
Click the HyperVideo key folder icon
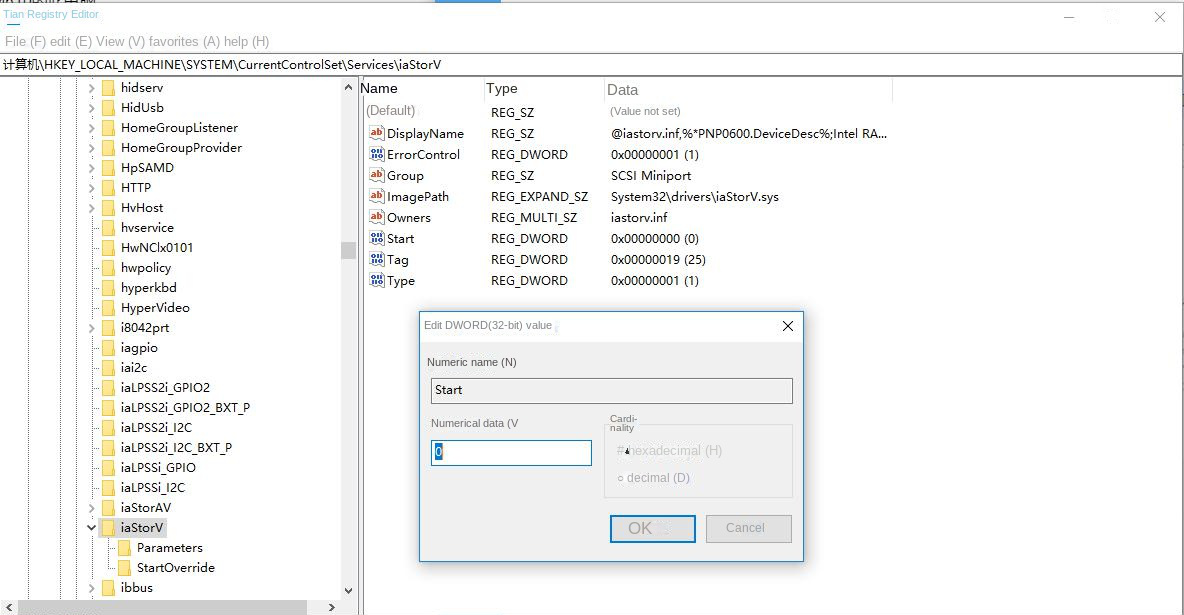tap(109, 308)
